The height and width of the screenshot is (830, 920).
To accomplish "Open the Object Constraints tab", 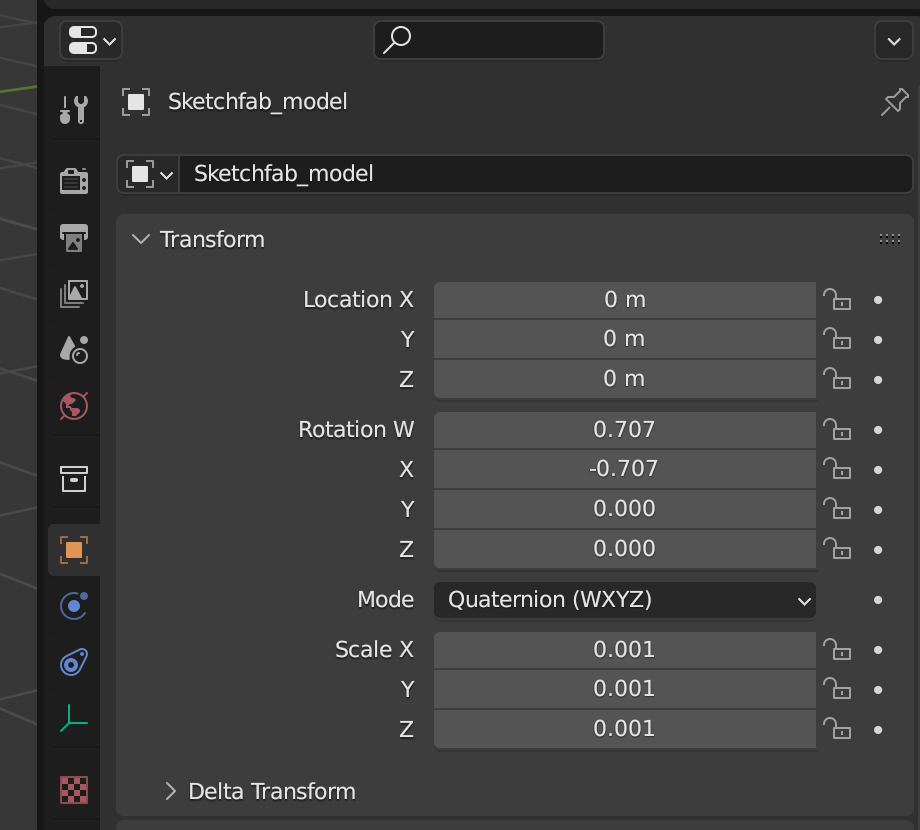I will point(74,662).
